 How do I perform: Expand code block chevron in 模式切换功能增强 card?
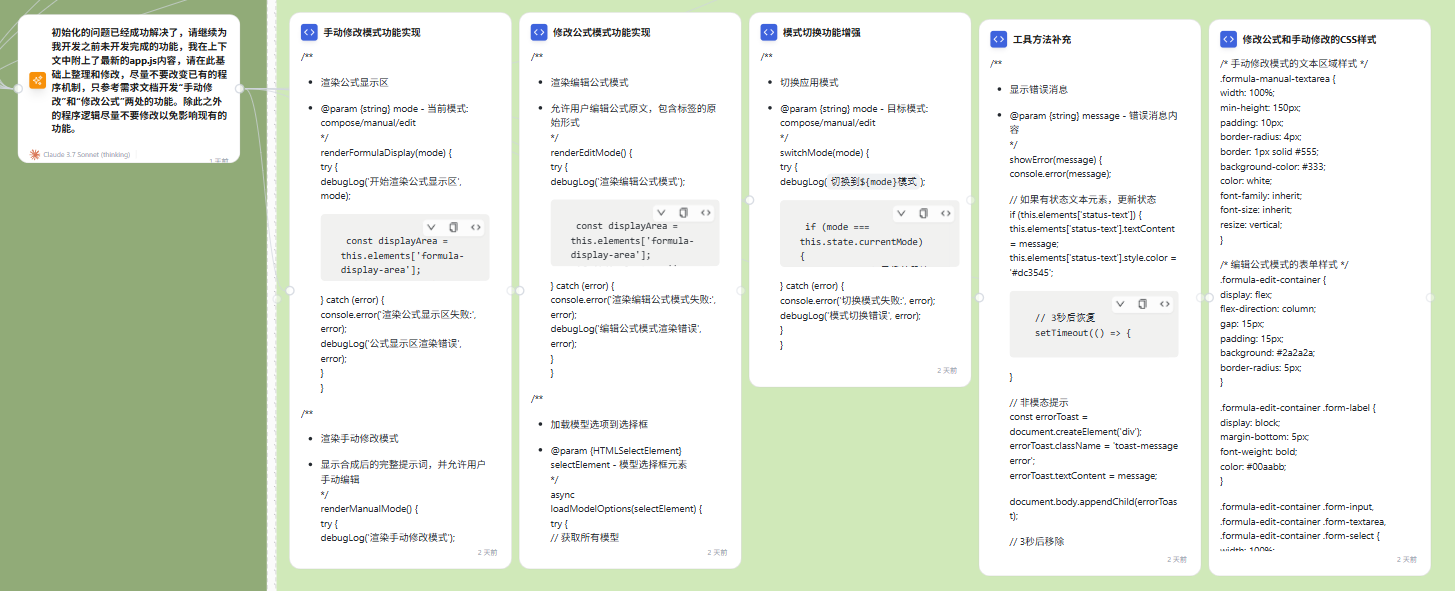[x=901, y=213]
